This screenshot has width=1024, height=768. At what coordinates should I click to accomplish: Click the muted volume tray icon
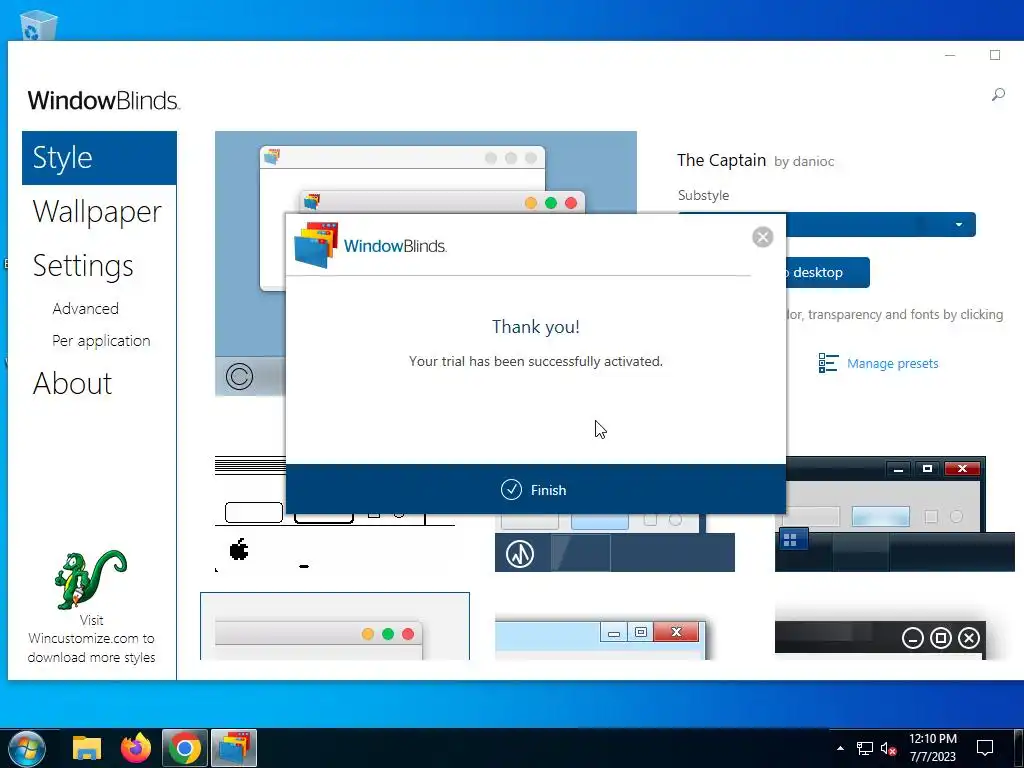[888, 748]
